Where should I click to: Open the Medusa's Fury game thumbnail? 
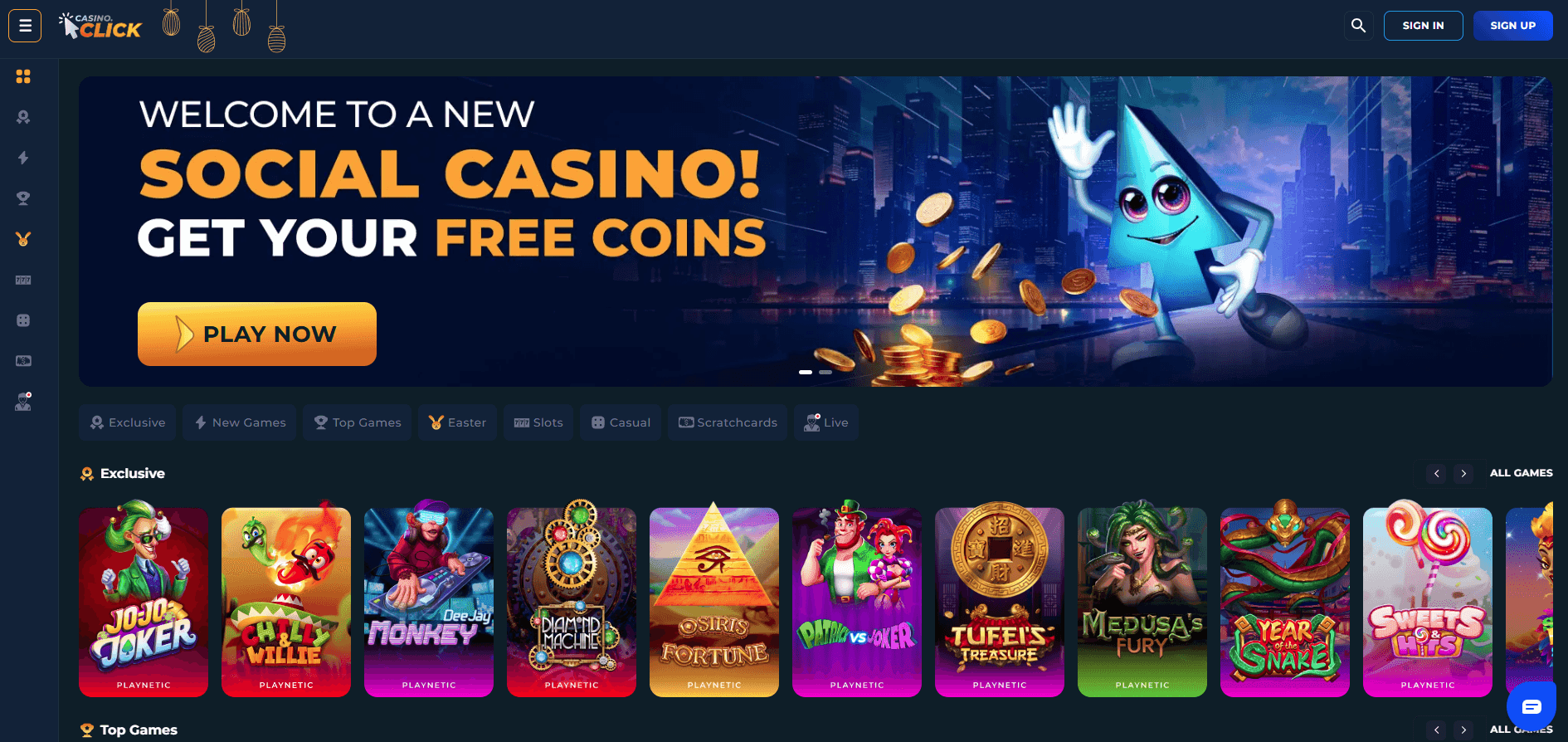(1142, 602)
